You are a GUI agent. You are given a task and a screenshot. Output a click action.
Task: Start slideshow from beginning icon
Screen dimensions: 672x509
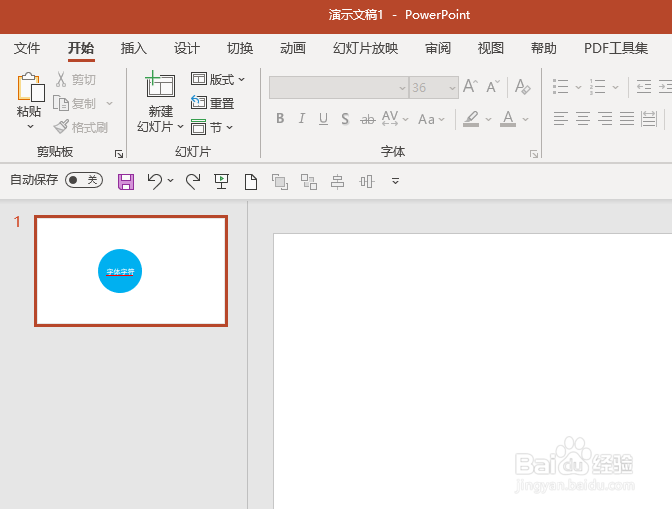coord(222,181)
